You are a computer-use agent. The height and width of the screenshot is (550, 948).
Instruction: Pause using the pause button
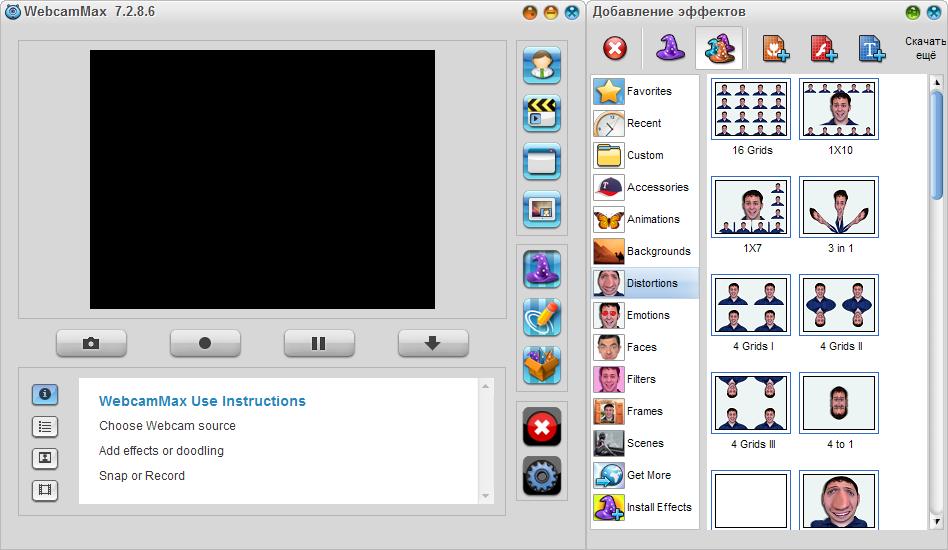coord(319,343)
